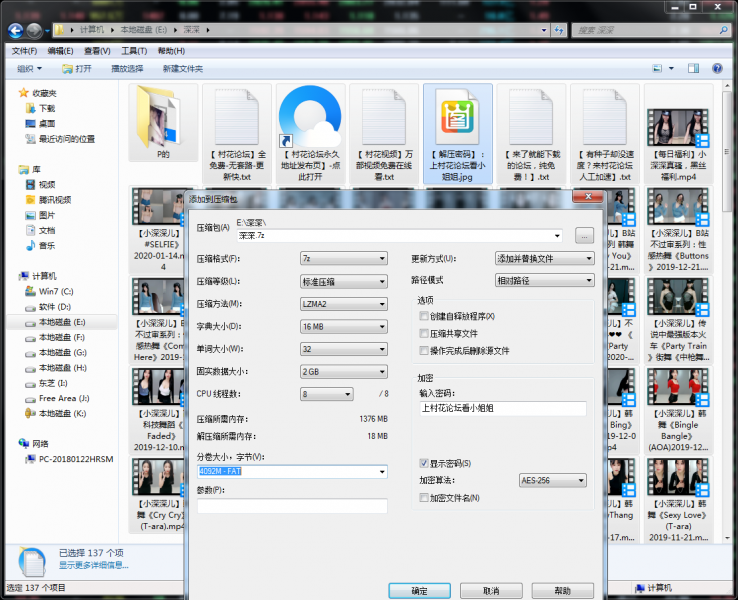This screenshot has height=600, width=738.
Task: Open the 压缩等级 dropdown
Action: pos(342,282)
